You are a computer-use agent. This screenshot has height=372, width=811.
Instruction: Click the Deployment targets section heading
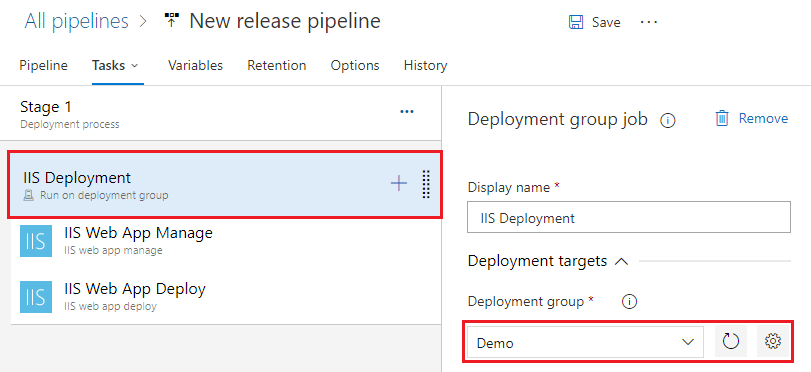tap(537, 261)
